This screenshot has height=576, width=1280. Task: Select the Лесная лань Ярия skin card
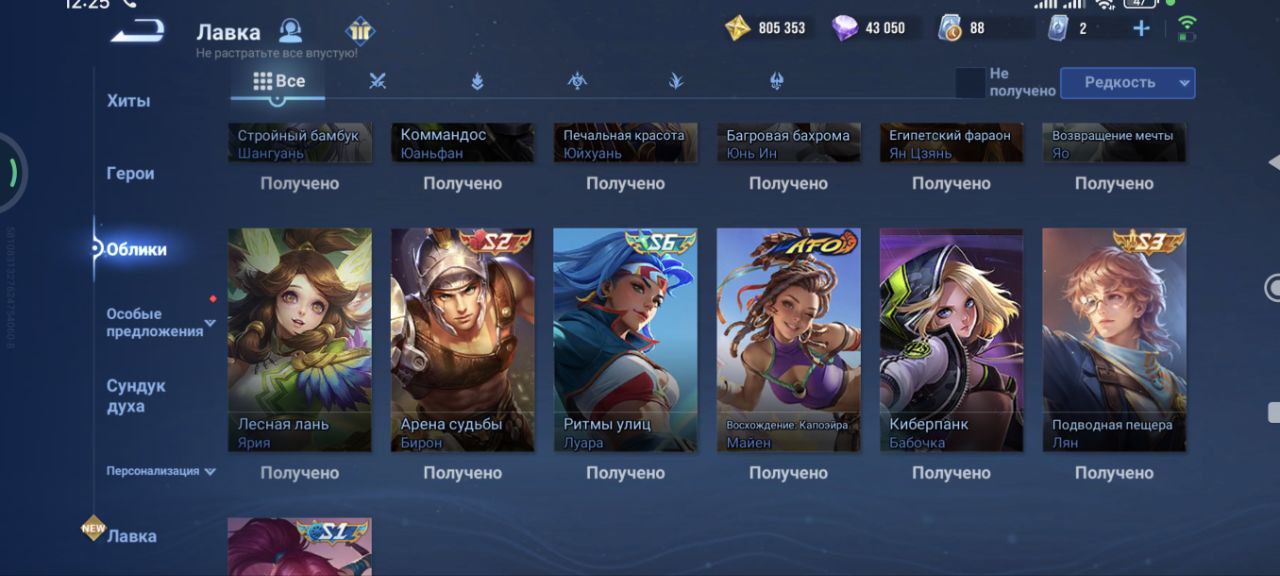point(300,340)
